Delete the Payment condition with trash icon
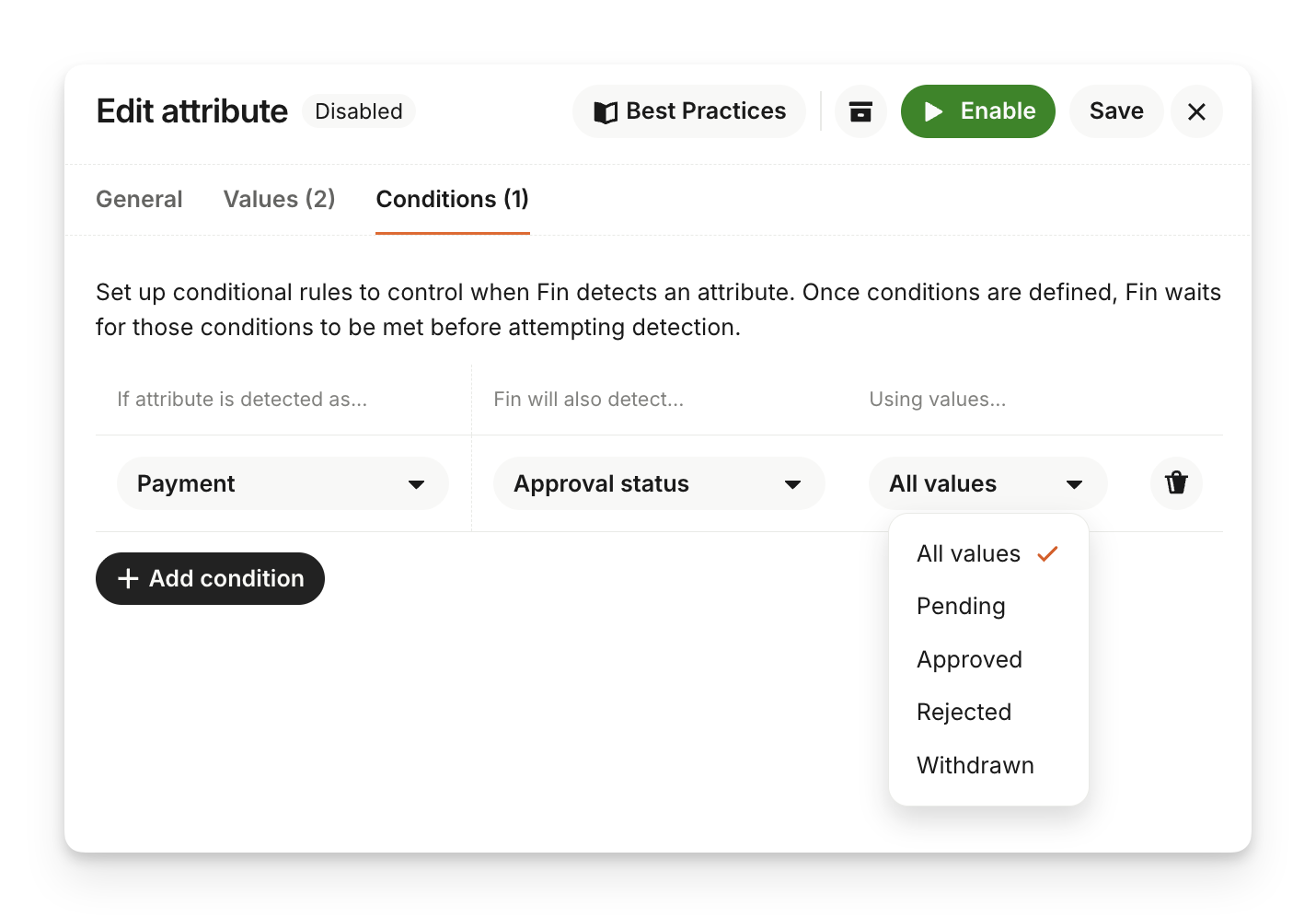Viewport: 1316px width, 917px height. pos(1176,483)
